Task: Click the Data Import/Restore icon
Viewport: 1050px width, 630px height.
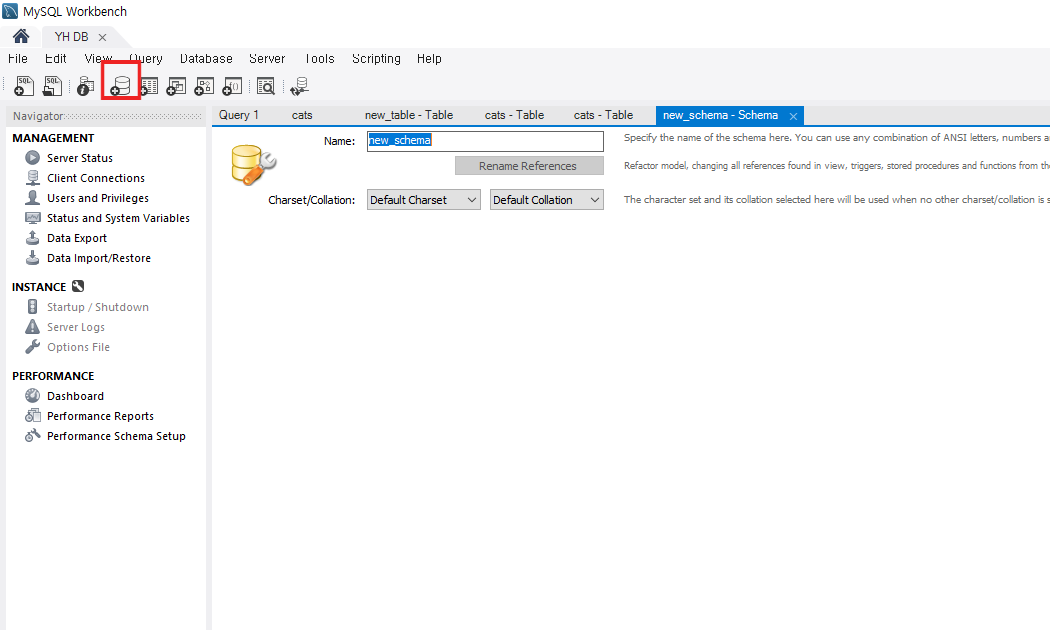Action: coord(32,258)
